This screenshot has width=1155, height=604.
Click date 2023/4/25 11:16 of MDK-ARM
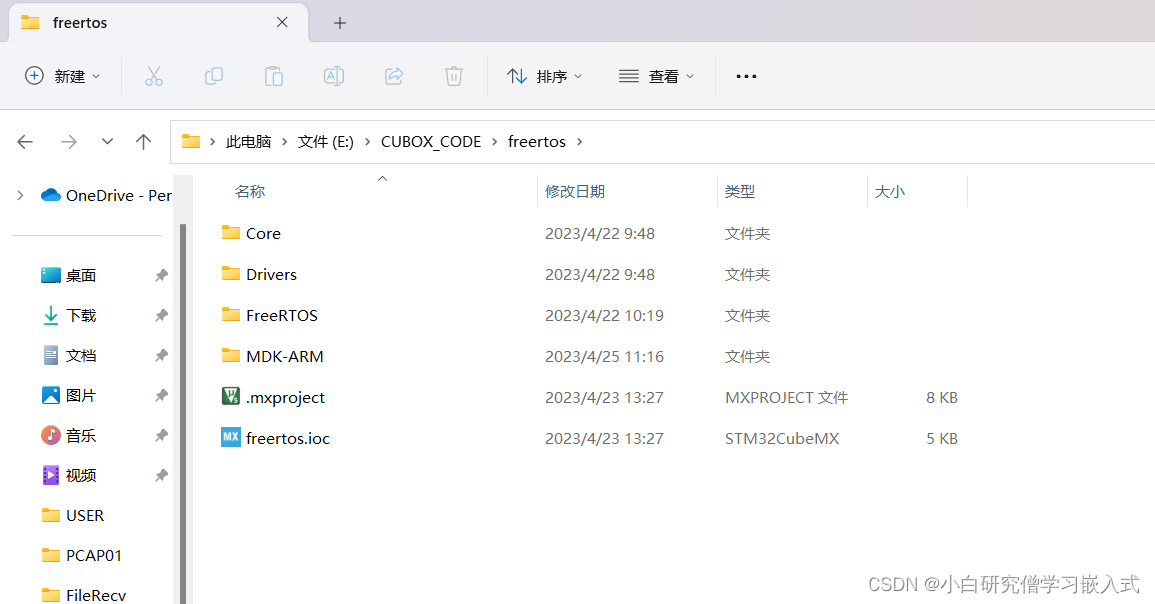coord(604,357)
